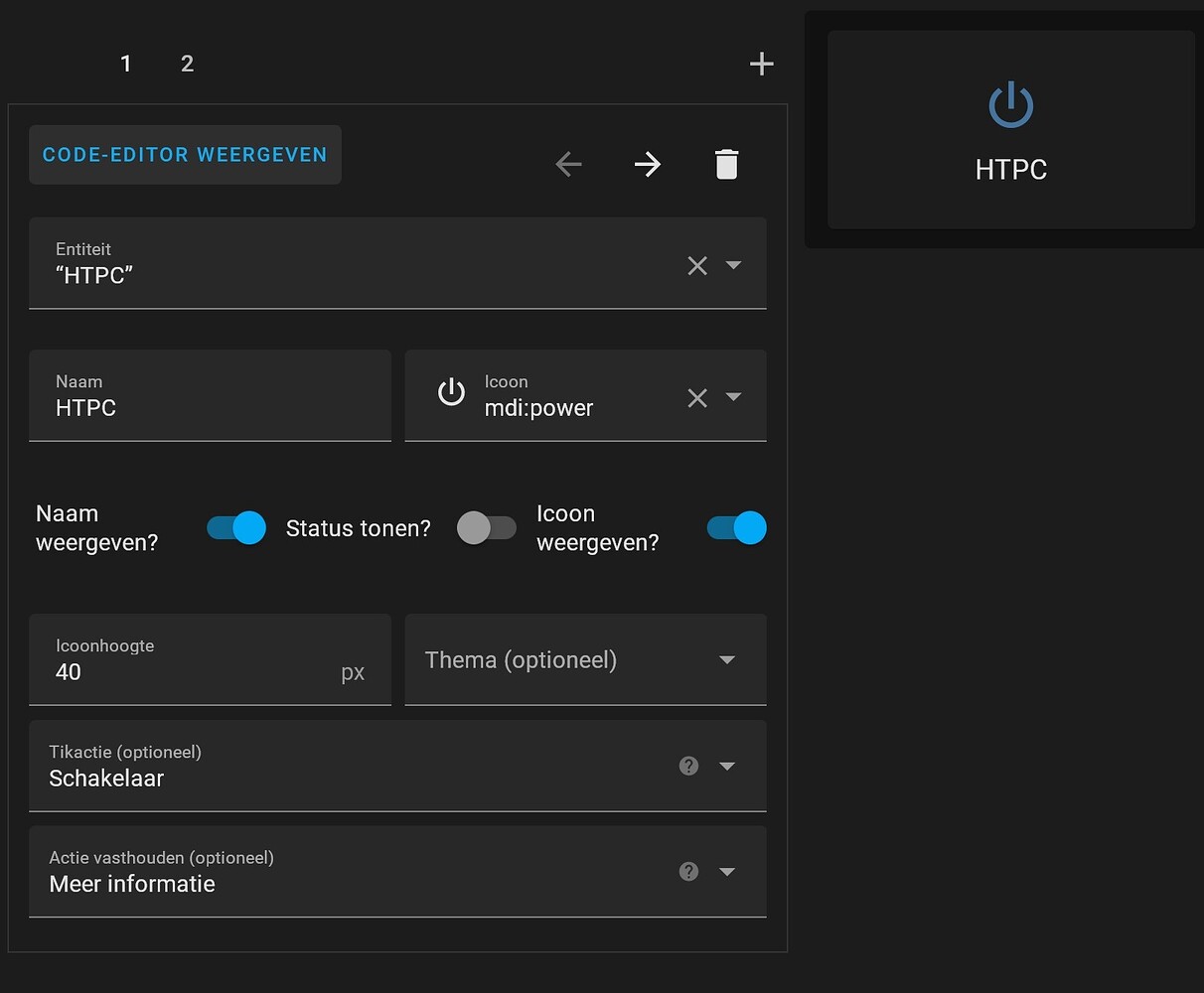Disable the Naam weergeven toggle
Viewport: 1204px width, 993px height.
click(x=235, y=527)
